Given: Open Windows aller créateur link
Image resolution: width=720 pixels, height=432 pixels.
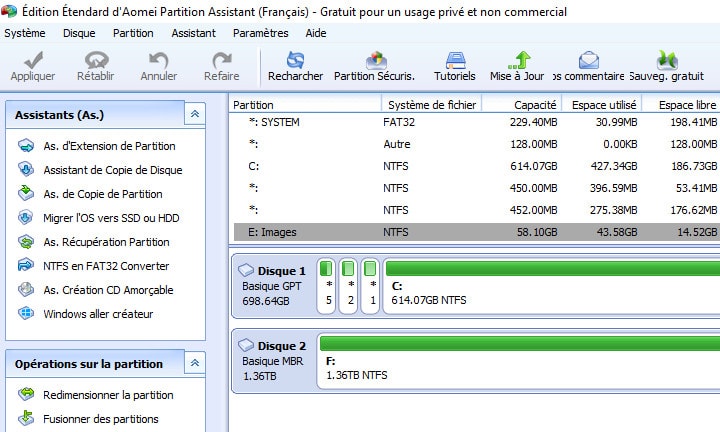Looking at the screenshot, I should (98, 314).
